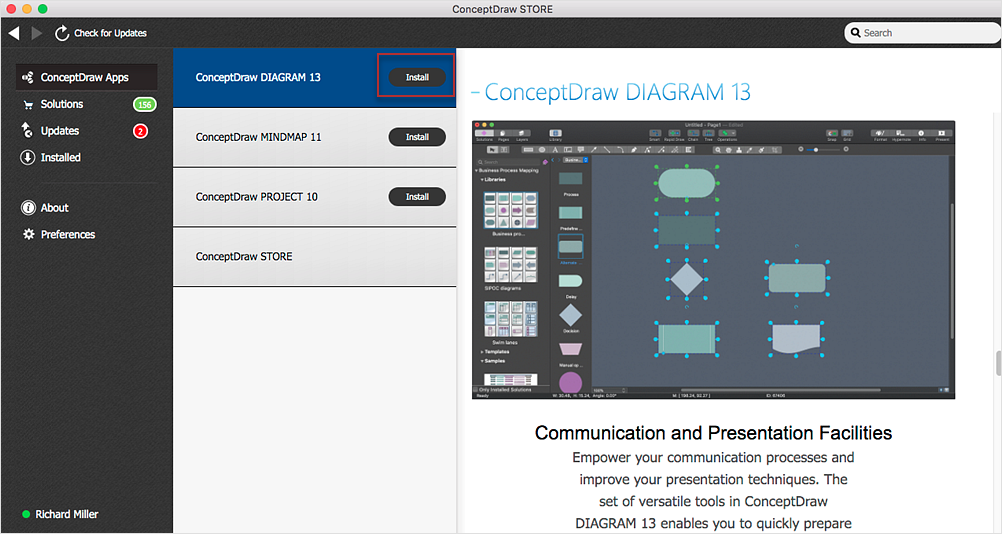Open Updates in the sidebar
The height and width of the screenshot is (534, 1002).
click(x=59, y=131)
